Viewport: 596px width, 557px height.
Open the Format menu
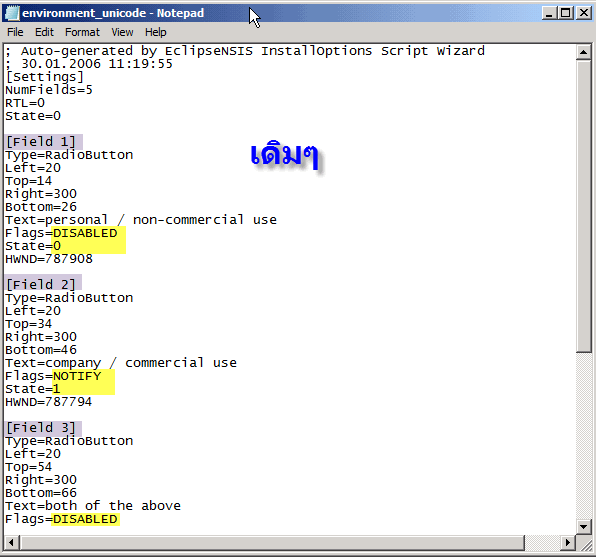(x=82, y=32)
